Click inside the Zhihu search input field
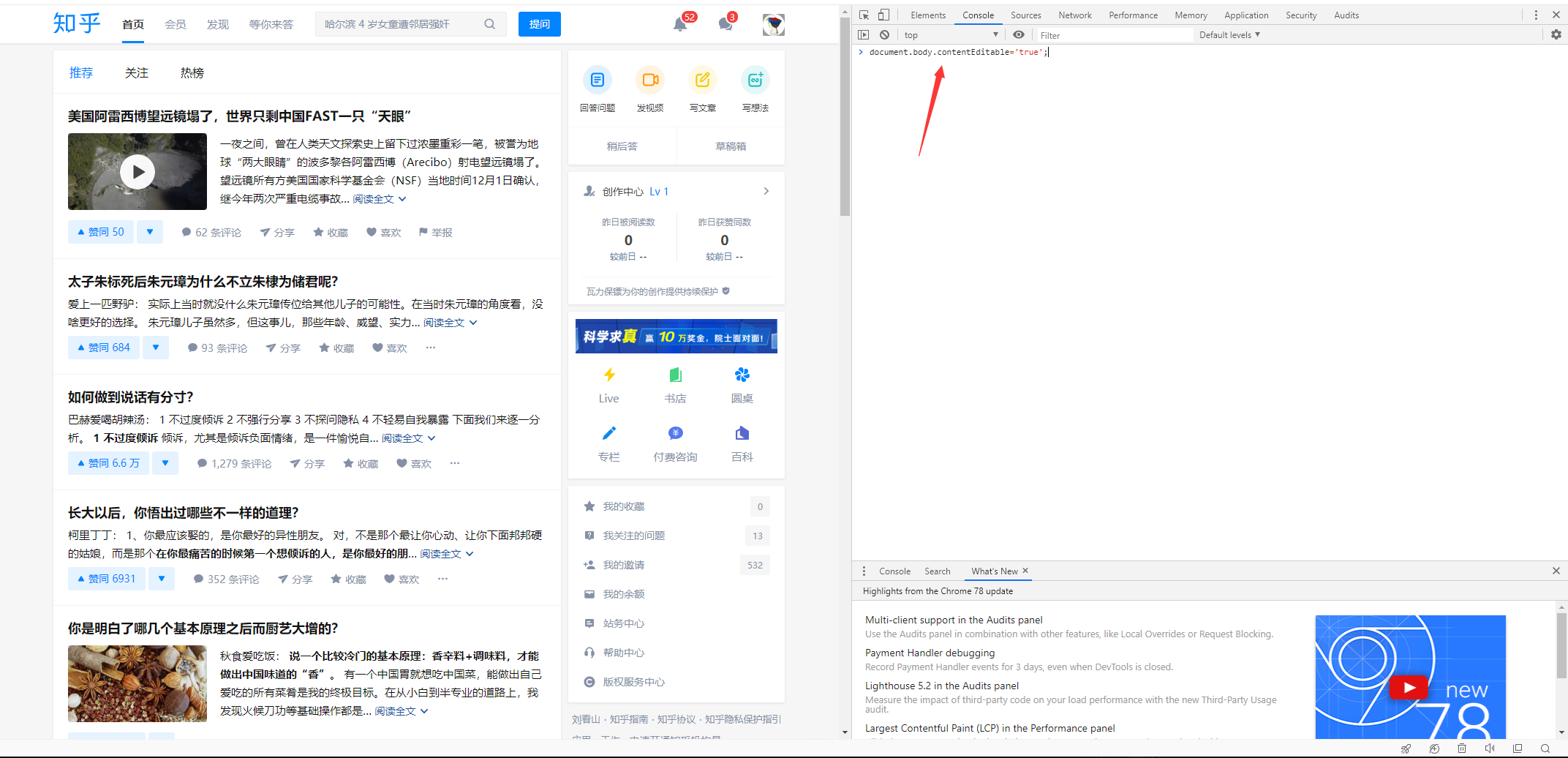This screenshot has height=758, width=1568. (399, 23)
